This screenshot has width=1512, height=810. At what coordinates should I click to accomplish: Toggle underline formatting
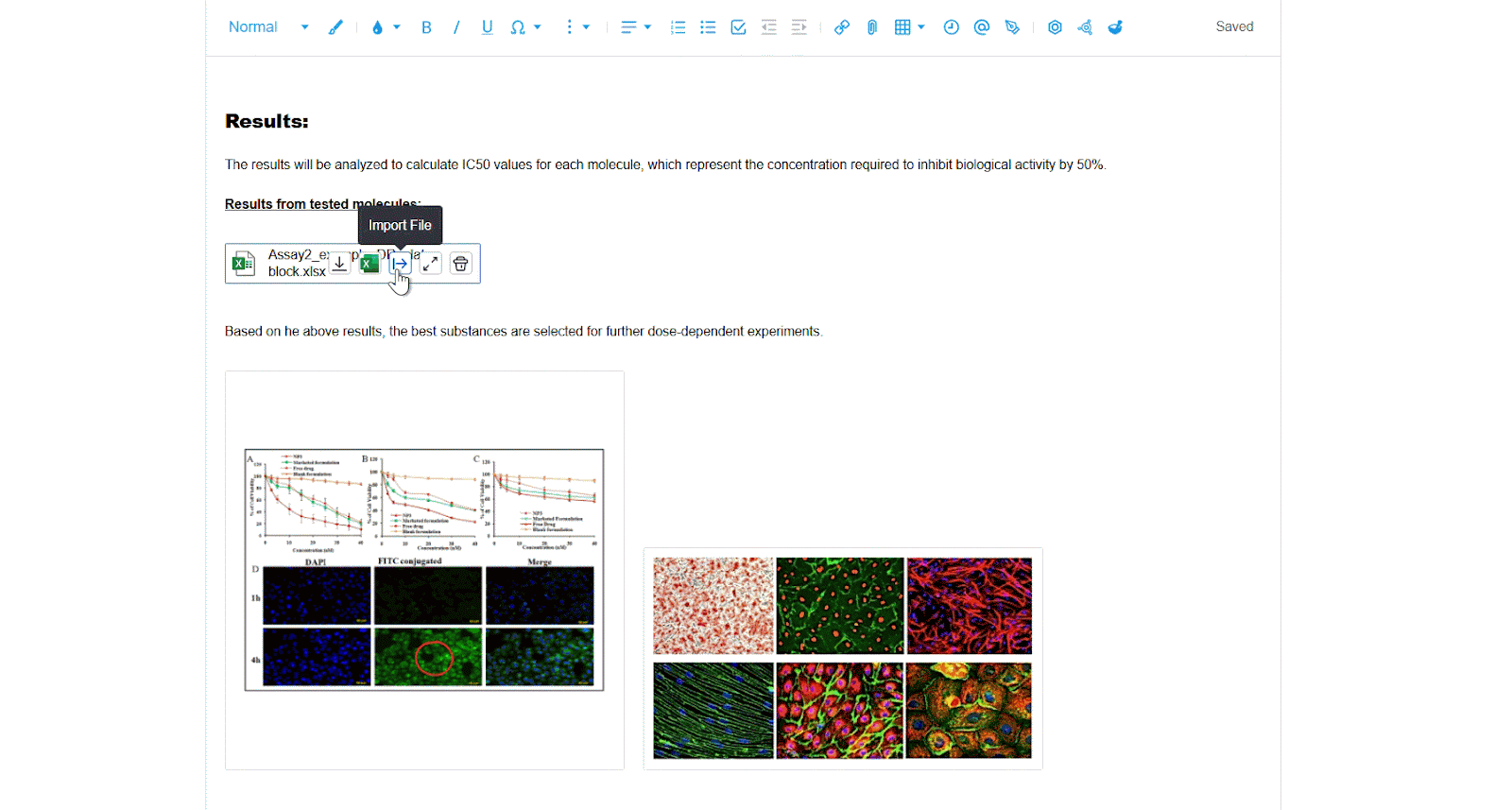(x=488, y=27)
